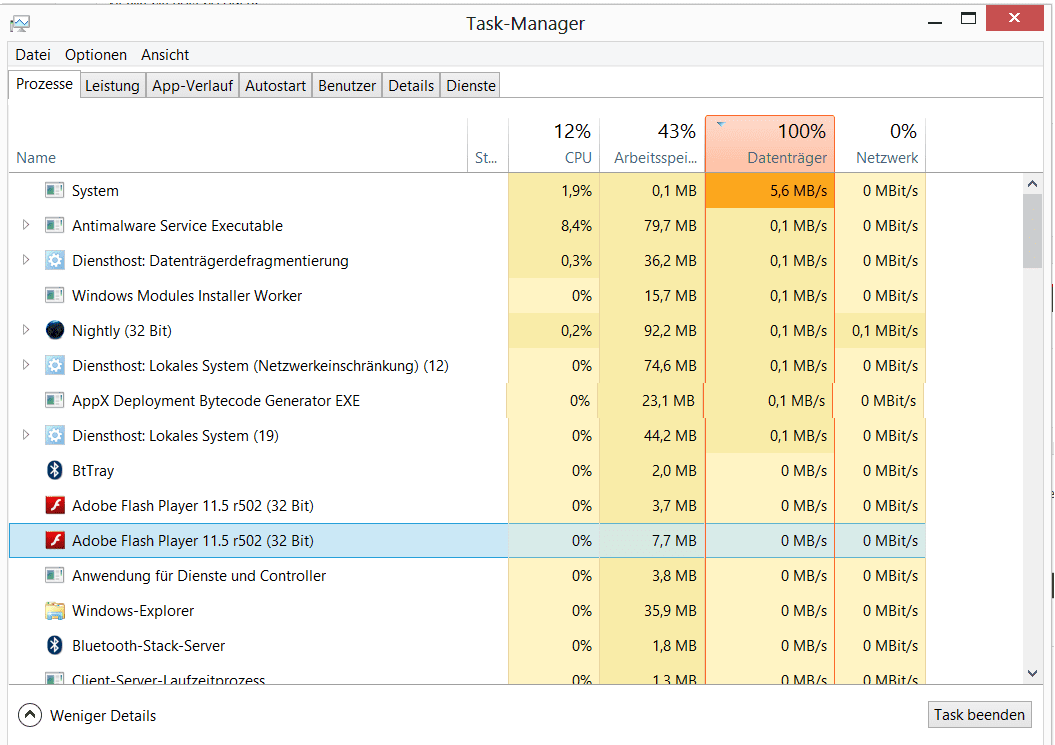Click the process list scrollbar down arrow

pos(1033,673)
